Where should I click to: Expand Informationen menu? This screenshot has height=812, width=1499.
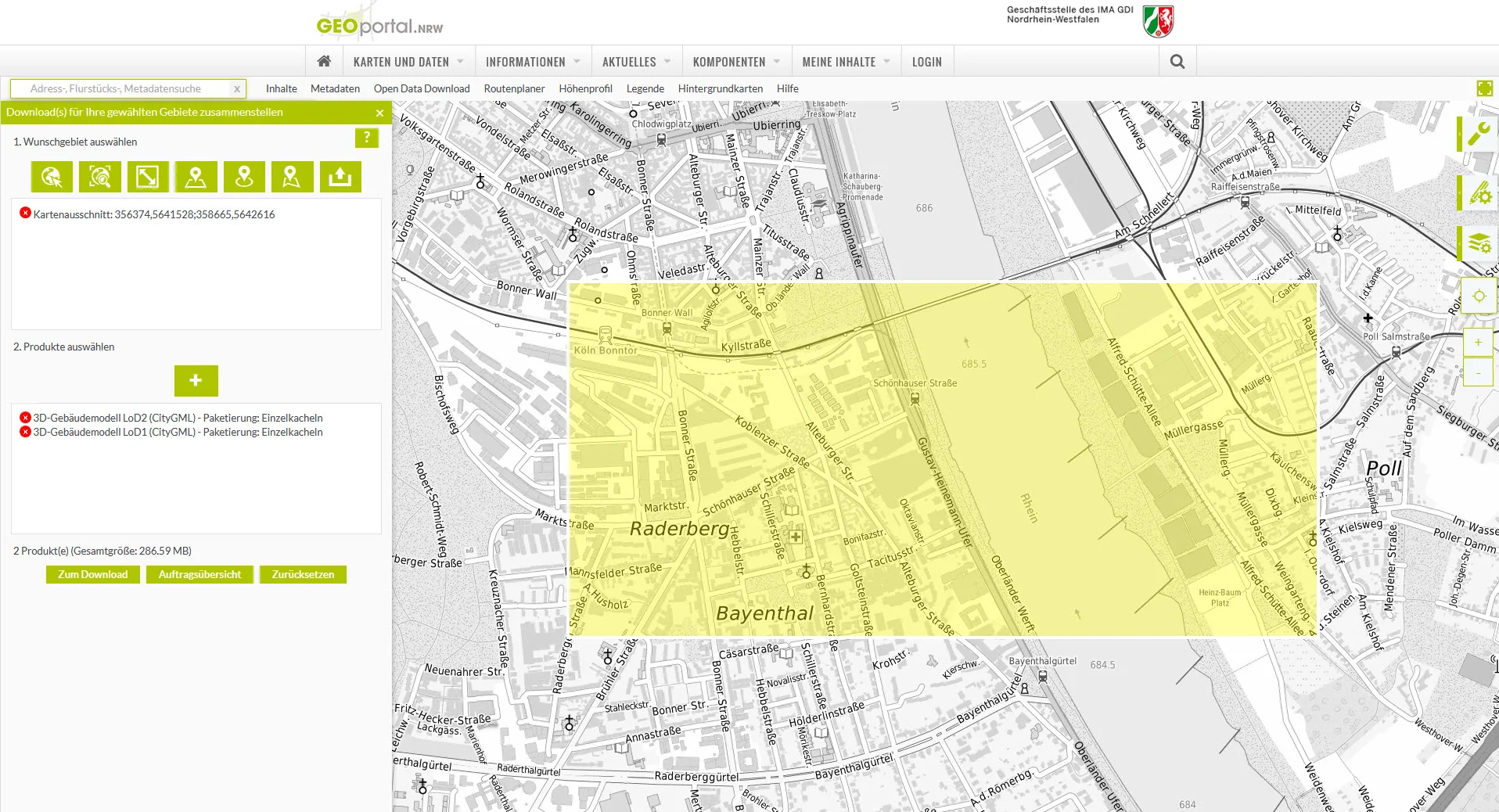(533, 62)
